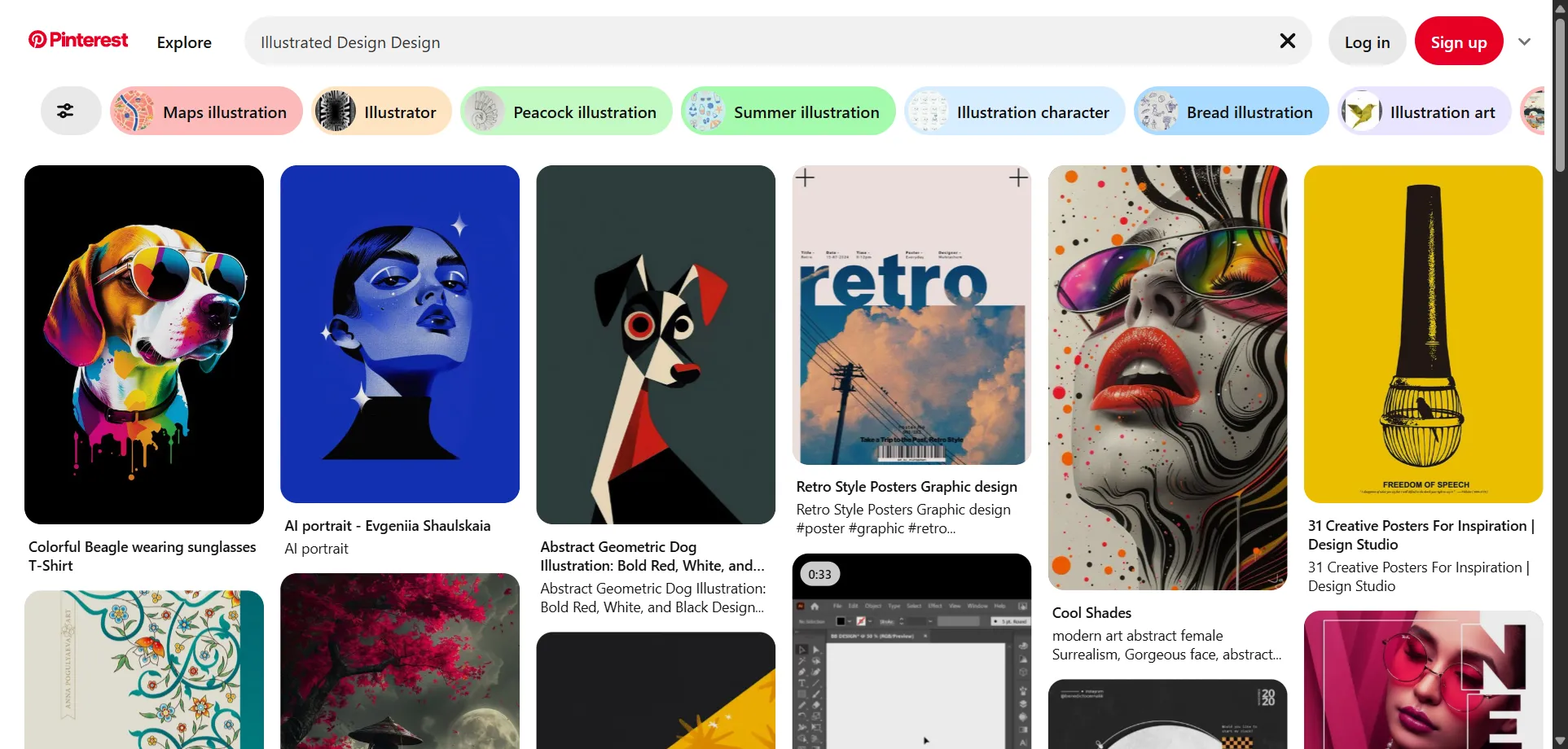Click the 'AI portrait' description text
This screenshot has height=749, width=1568.
point(316,549)
